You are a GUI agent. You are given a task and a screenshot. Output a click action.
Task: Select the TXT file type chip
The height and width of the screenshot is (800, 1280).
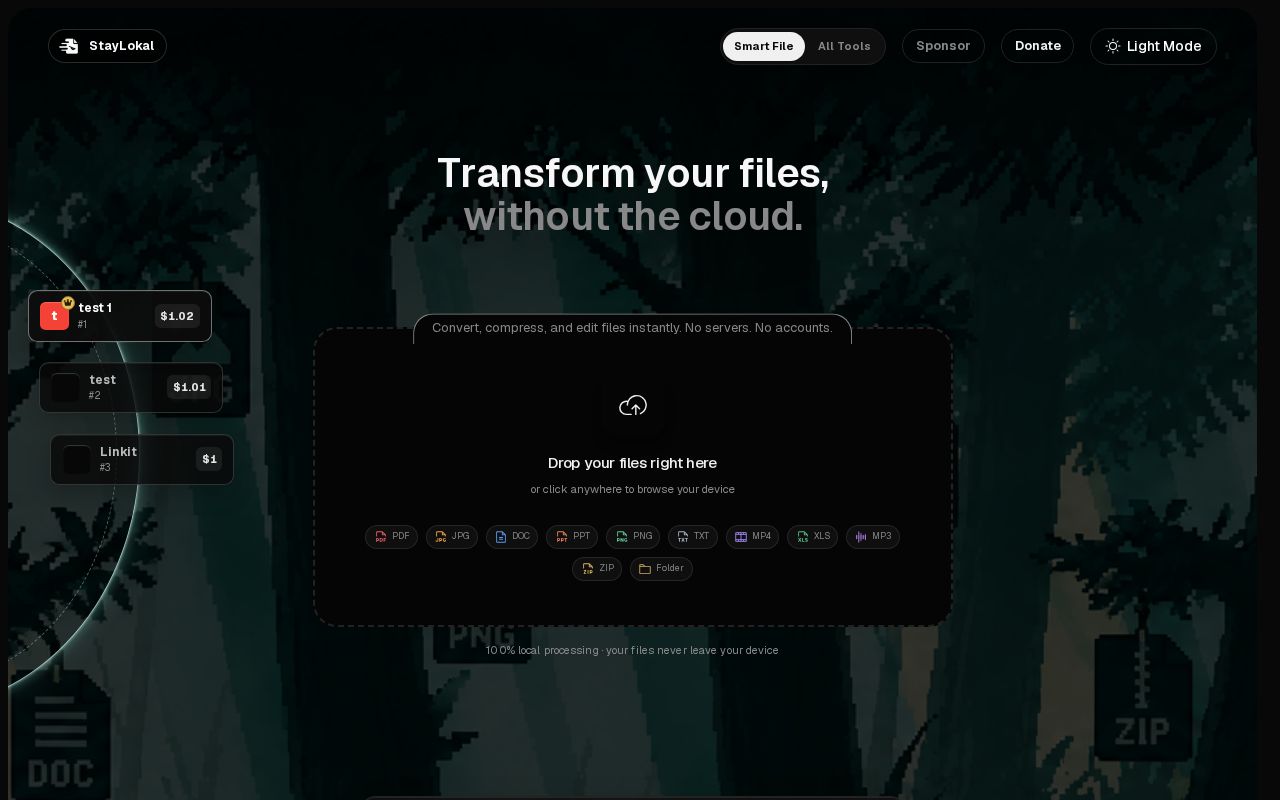pyautogui.click(x=693, y=537)
